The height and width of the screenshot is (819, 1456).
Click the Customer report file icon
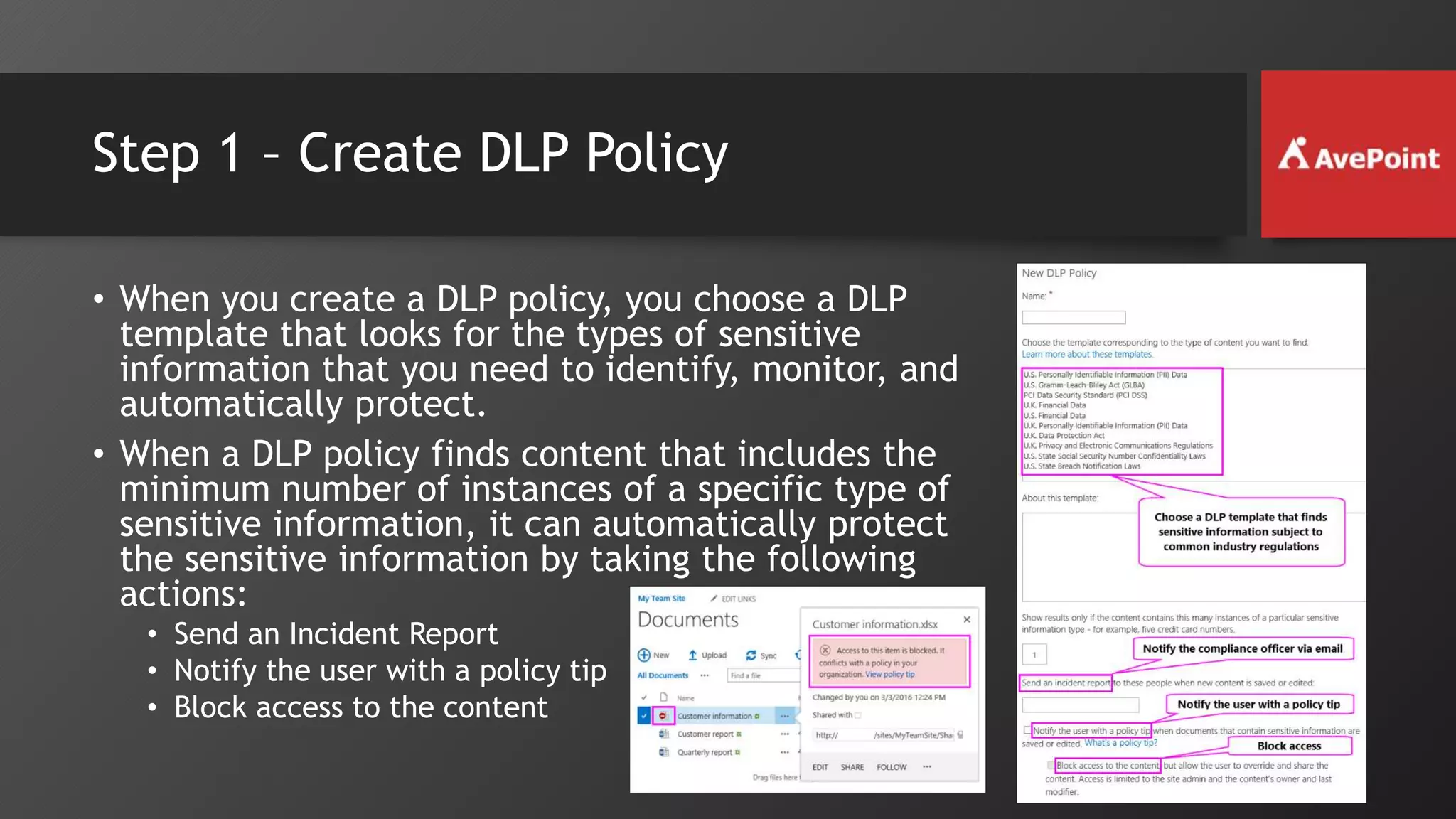[x=663, y=734]
